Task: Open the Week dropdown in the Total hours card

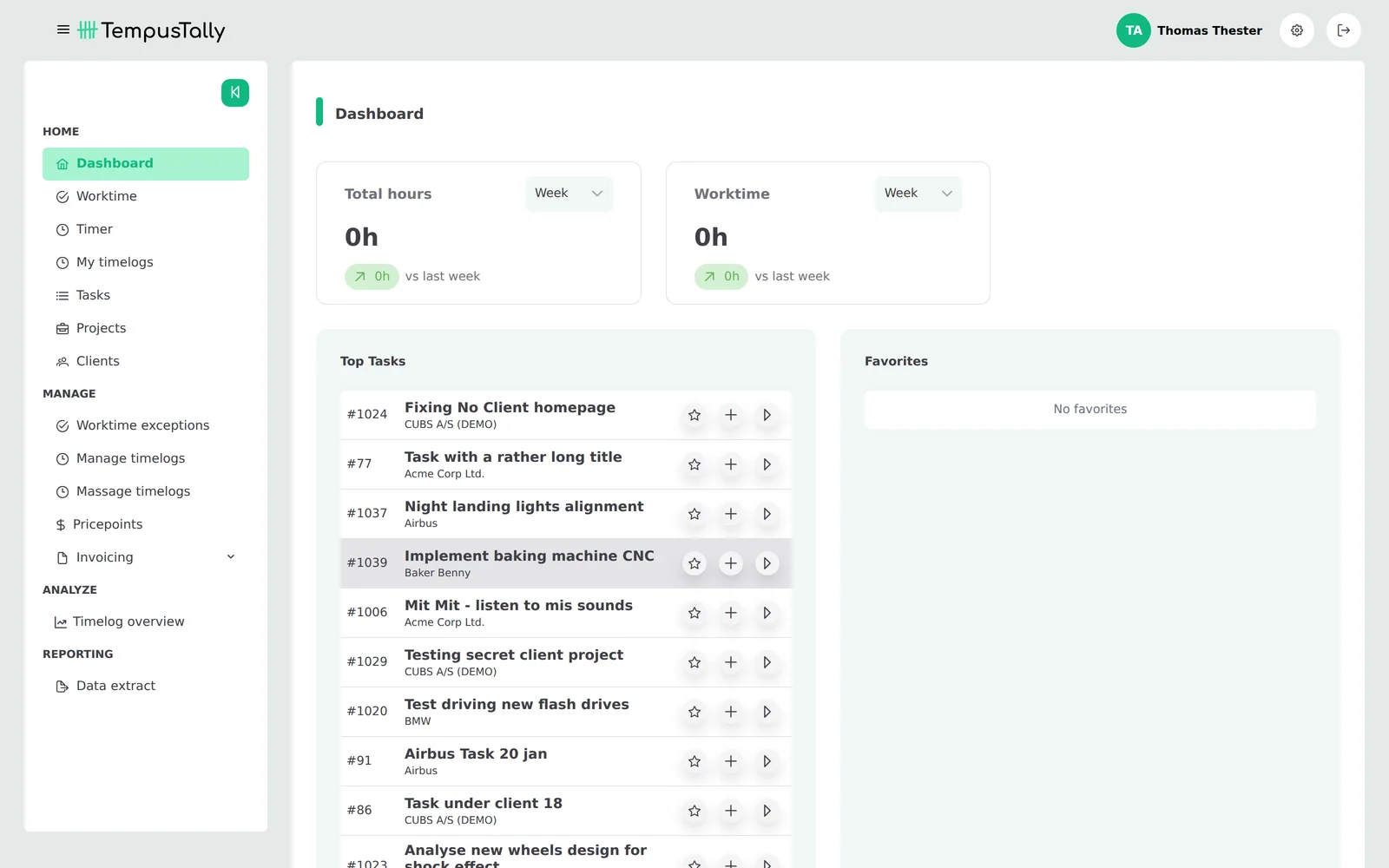Action: (x=569, y=194)
